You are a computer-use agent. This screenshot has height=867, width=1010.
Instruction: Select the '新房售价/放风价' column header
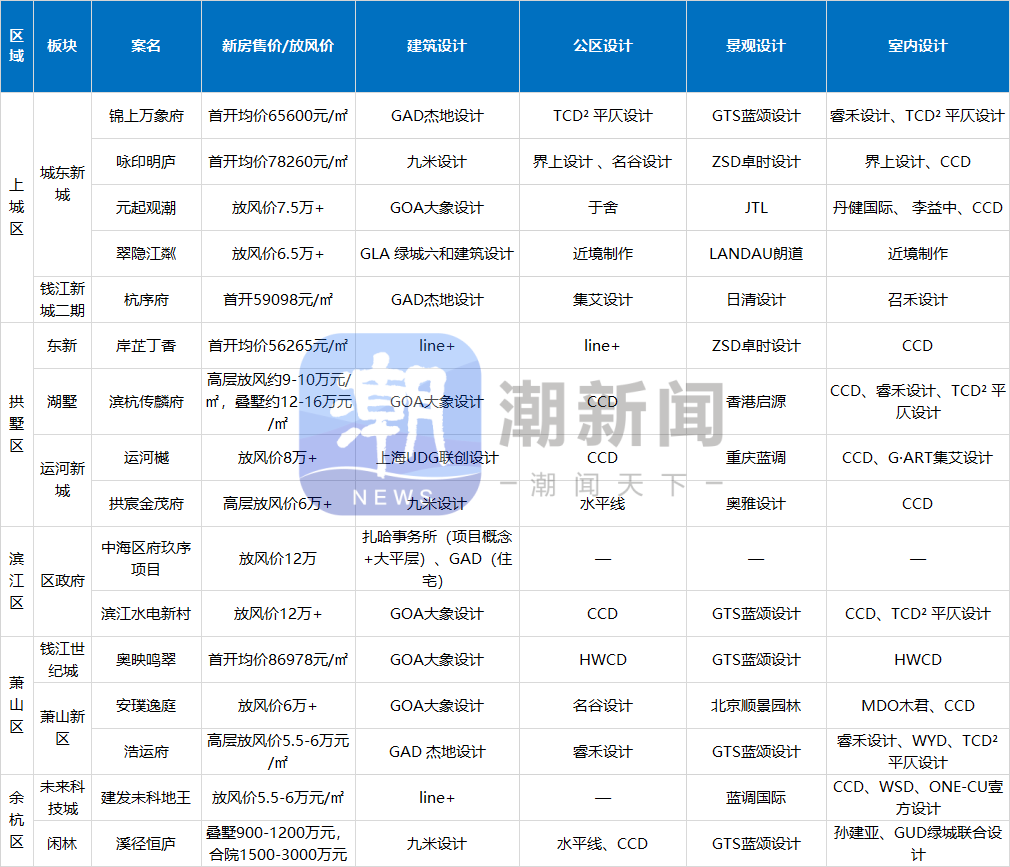point(278,46)
